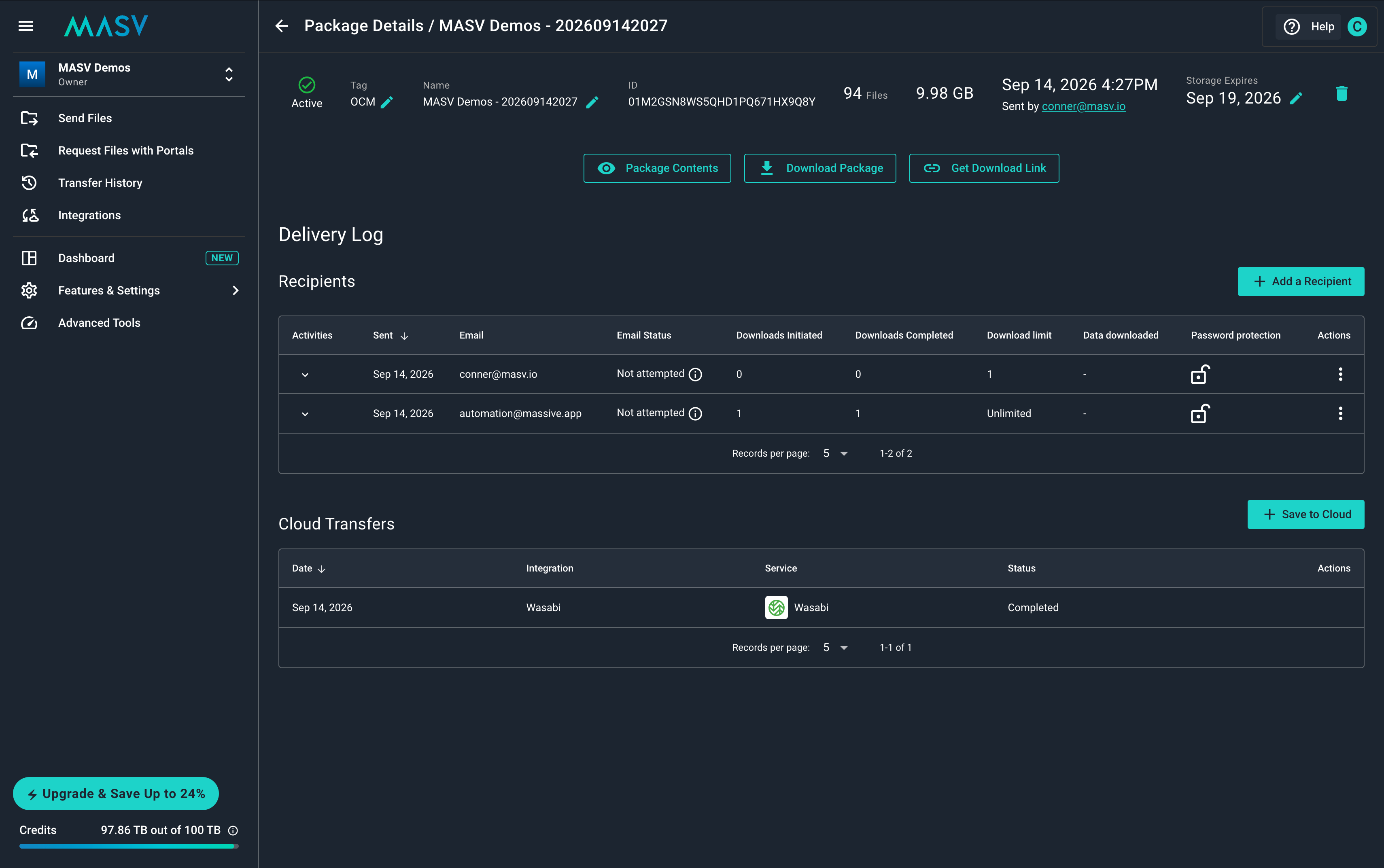This screenshot has width=1384, height=868.
Task: Sort Recipients by Sent column
Action: point(391,335)
